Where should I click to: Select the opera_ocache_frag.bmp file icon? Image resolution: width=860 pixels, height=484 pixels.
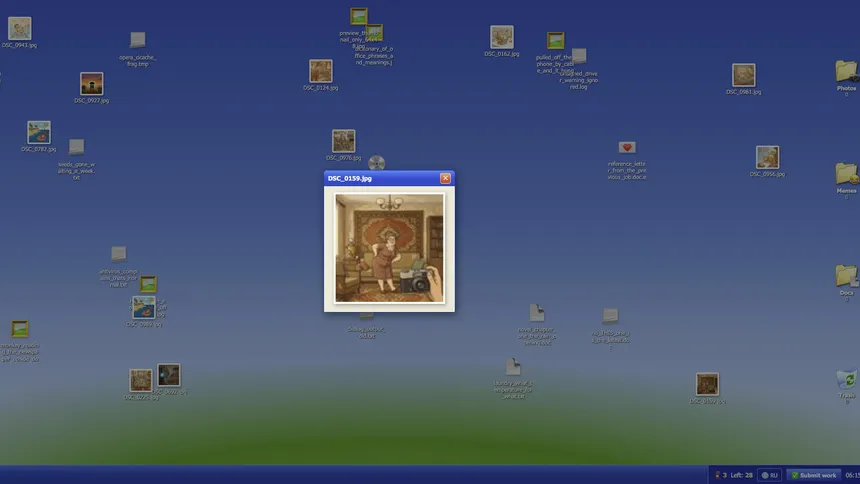click(x=138, y=40)
